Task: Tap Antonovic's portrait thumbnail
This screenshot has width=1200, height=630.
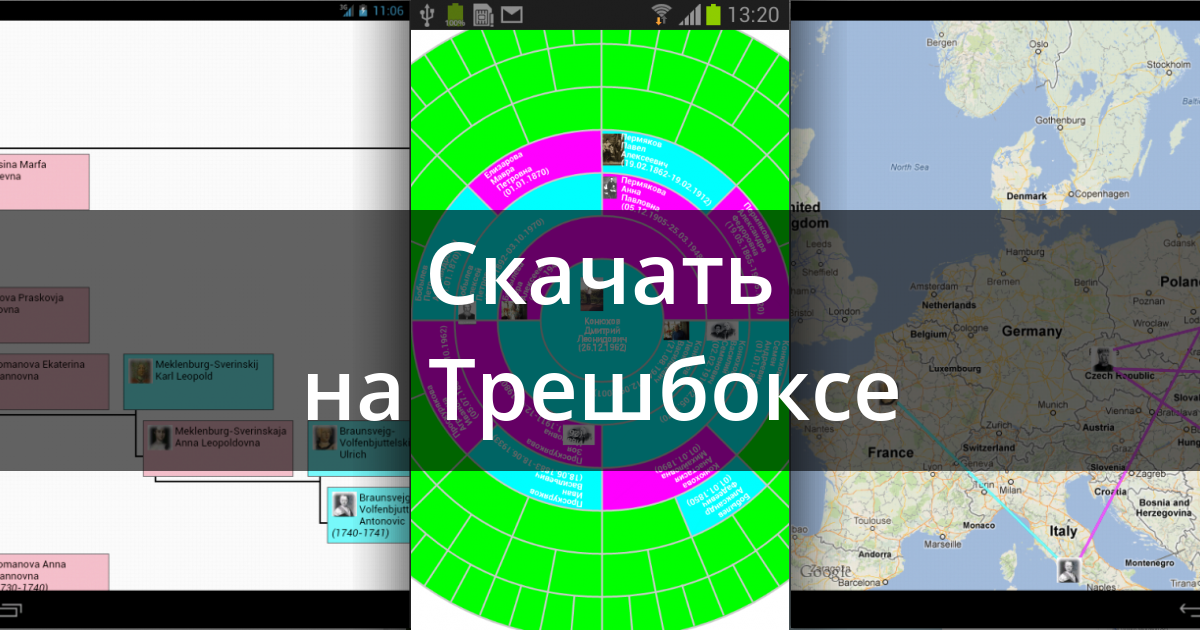Action: pos(344,505)
